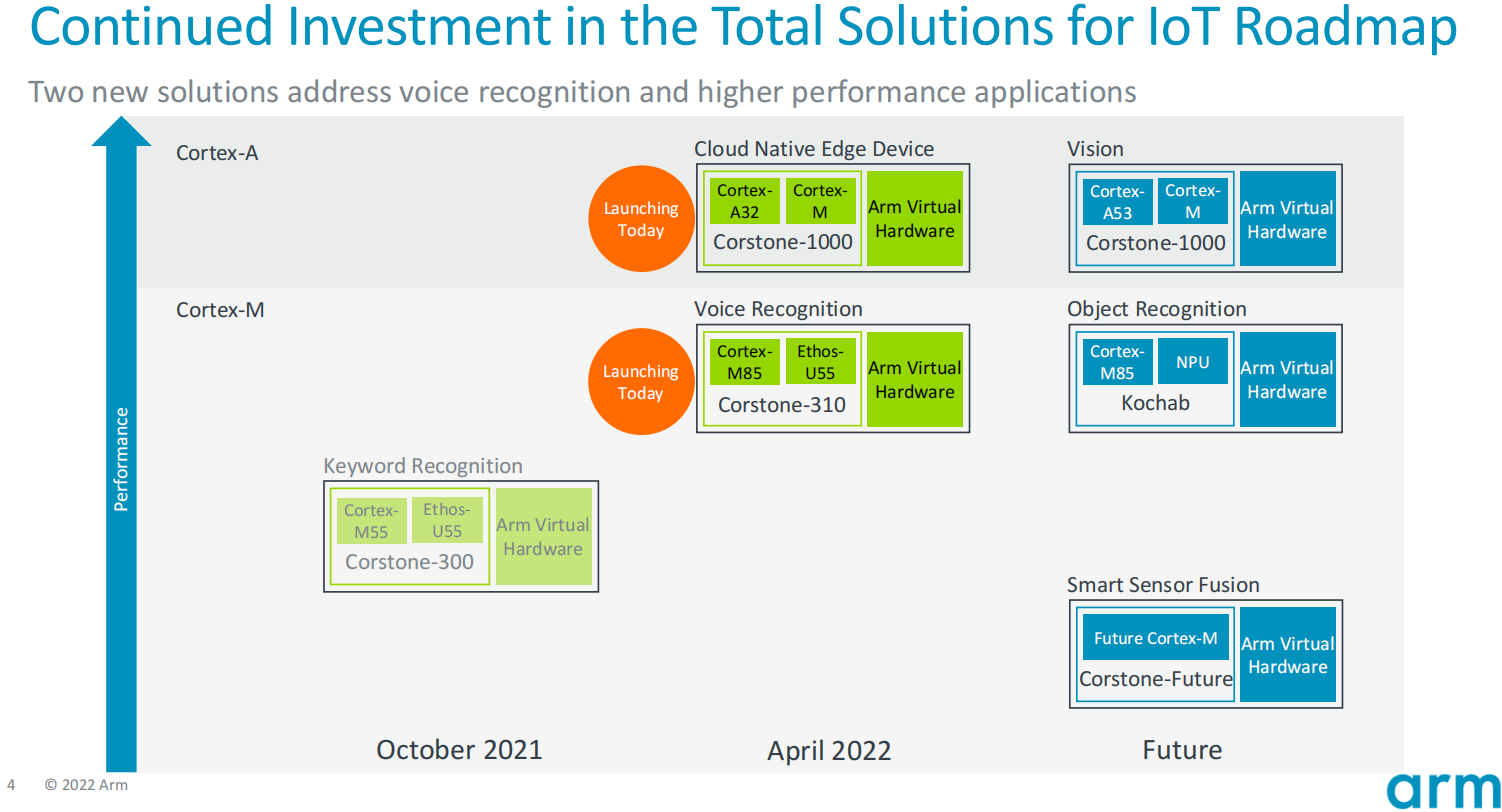Screen dimensions: 1502x812
Task: Click the Corstone-1000 label under Vision
Action: [x=1156, y=242]
